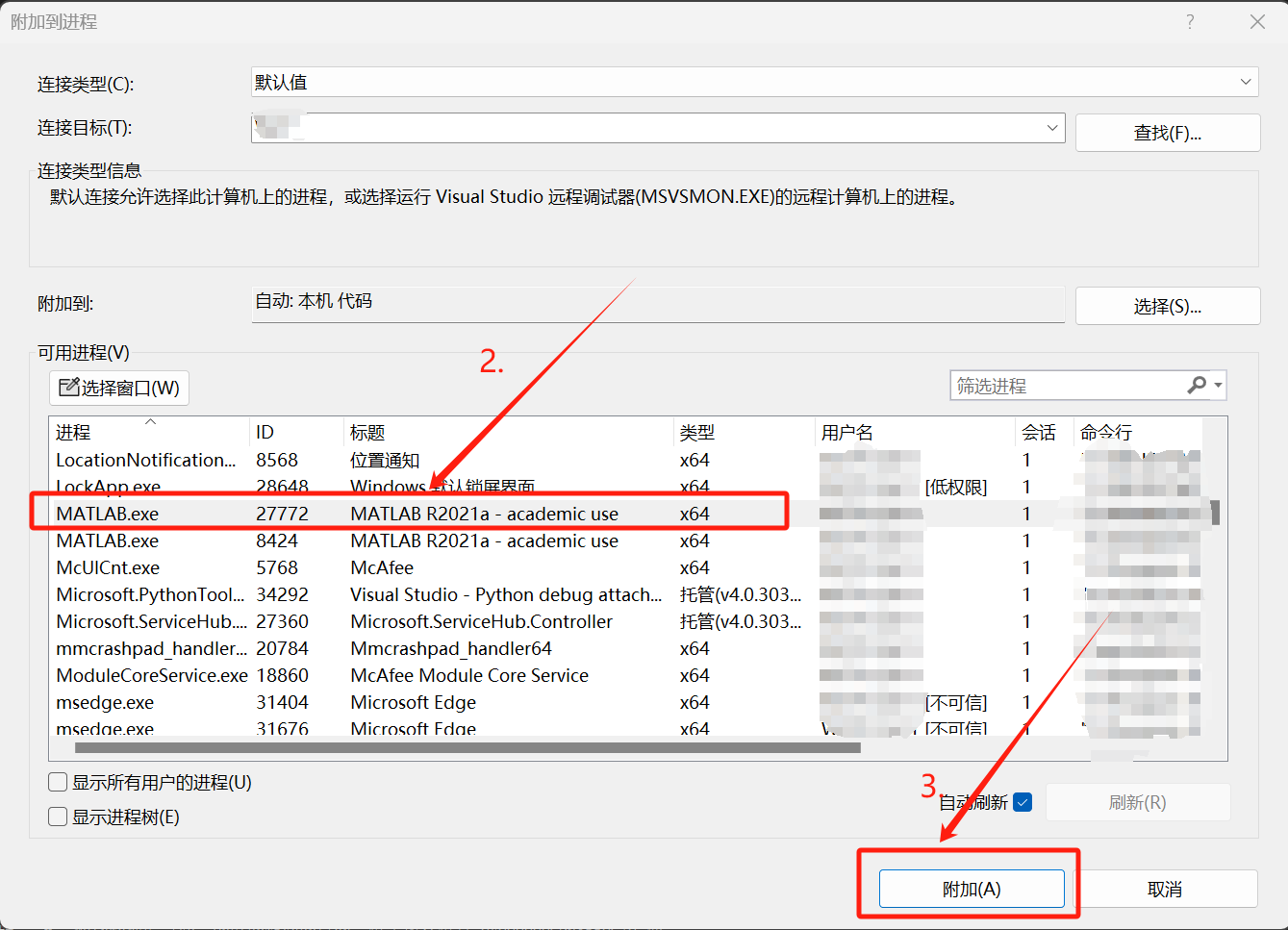Sort by the 会话 column header
The width and height of the screenshot is (1288, 930).
coord(1044,432)
